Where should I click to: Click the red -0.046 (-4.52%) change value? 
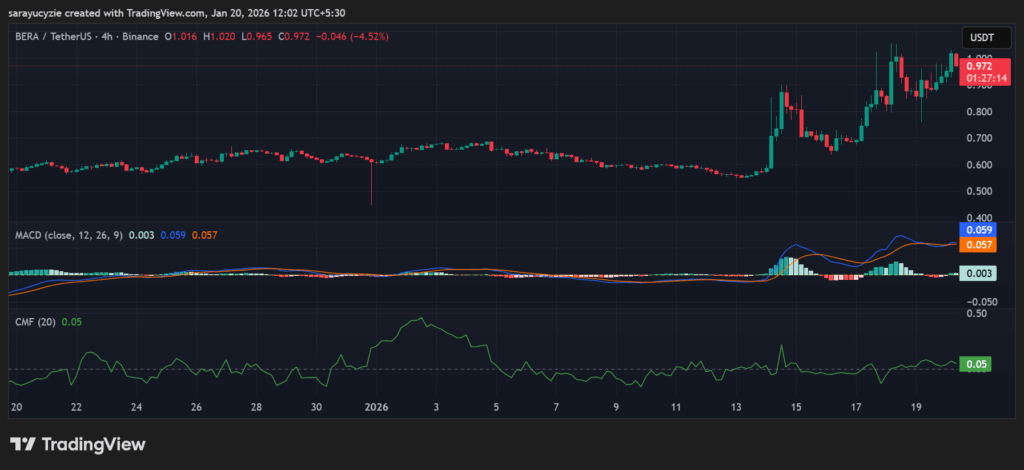(x=354, y=36)
